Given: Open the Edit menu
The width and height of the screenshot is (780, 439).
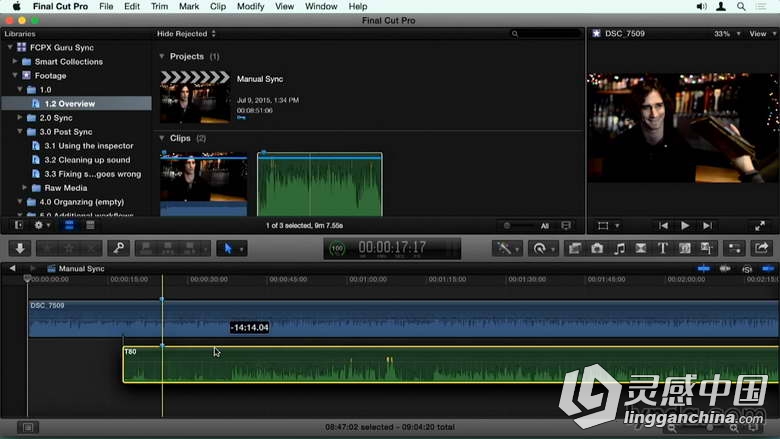Looking at the screenshot, I should (x=132, y=6).
